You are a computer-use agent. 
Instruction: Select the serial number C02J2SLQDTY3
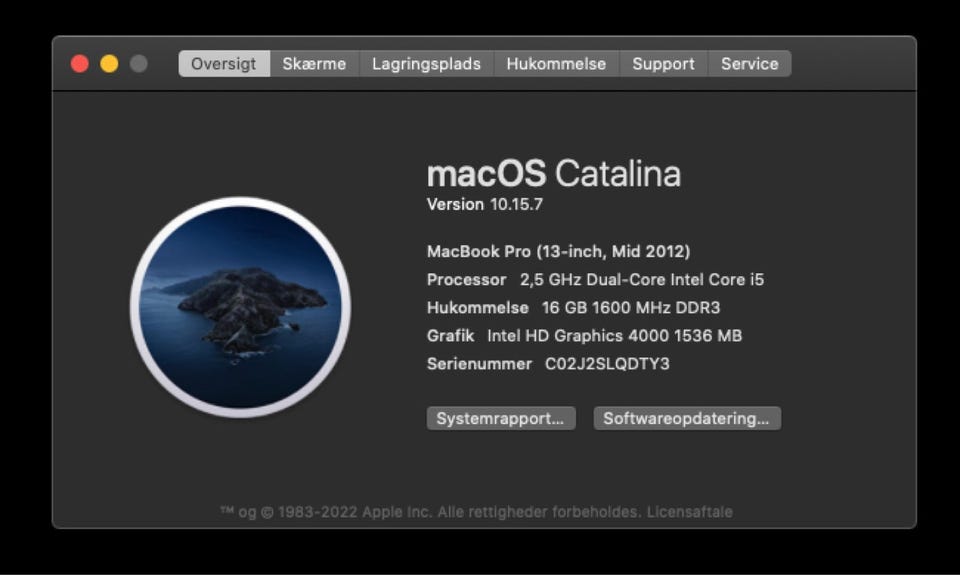(x=607, y=364)
